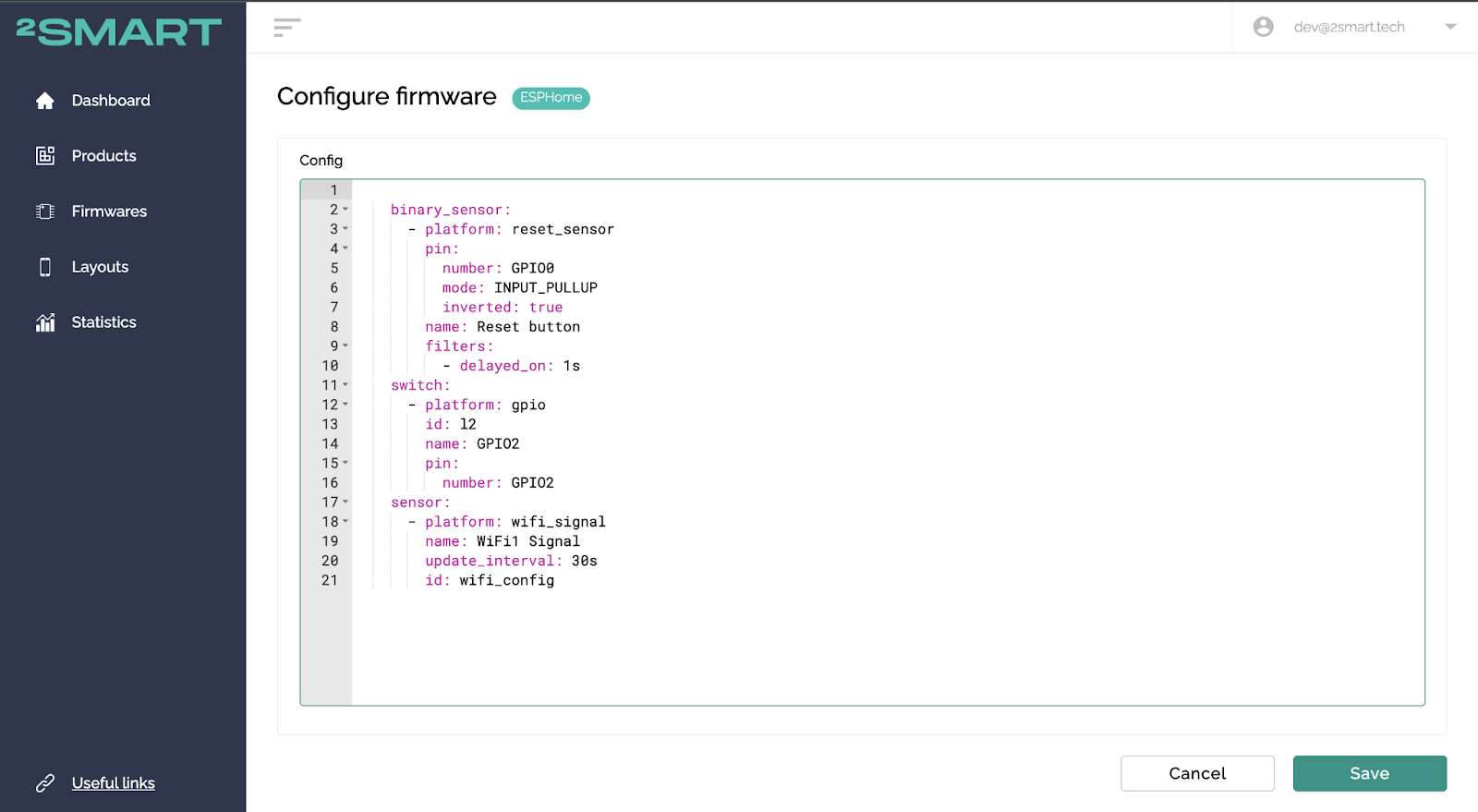Click the Statistics chart icon
This screenshot has height=812, width=1478.
click(45, 322)
